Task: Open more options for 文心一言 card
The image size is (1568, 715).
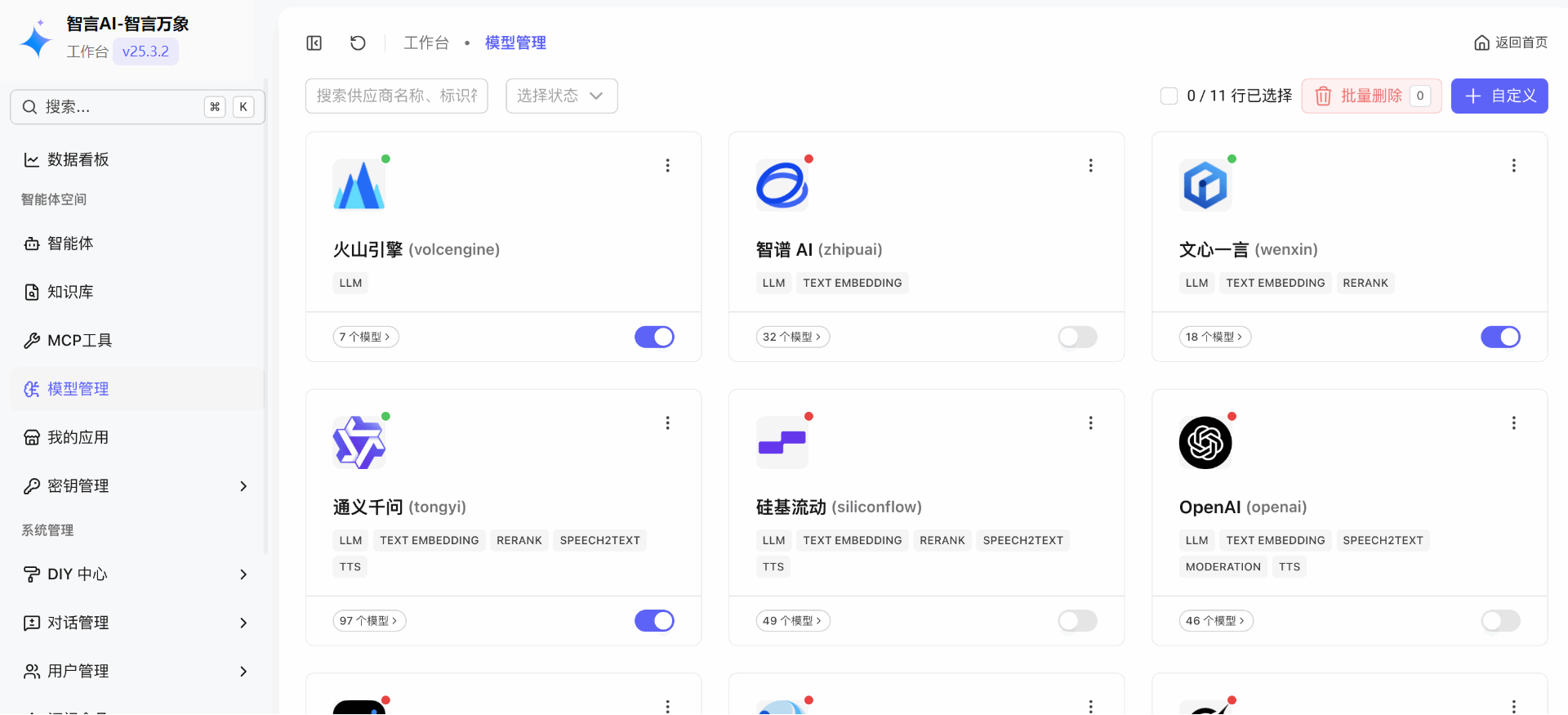Action: tap(1514, 165)
